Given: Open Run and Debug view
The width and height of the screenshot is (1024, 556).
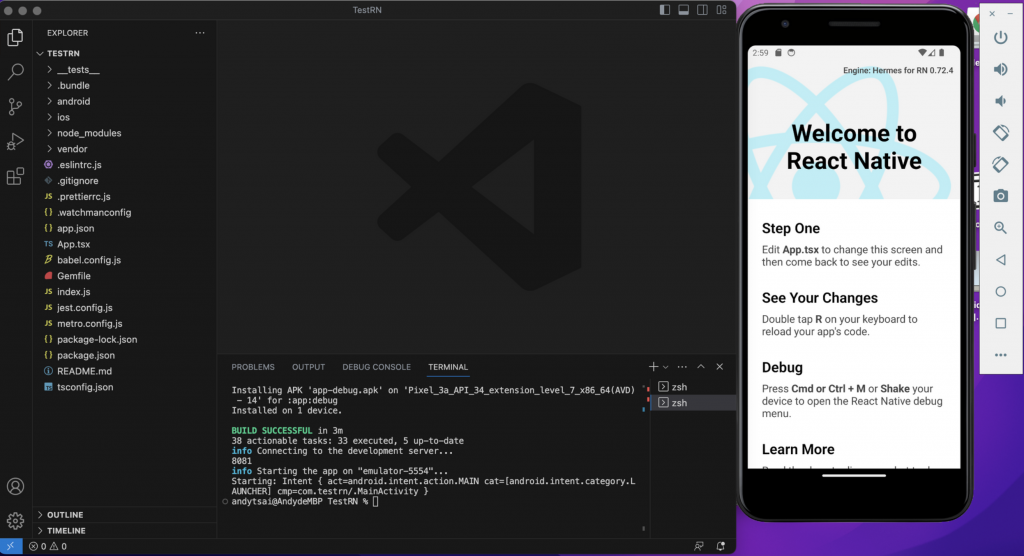Looking at the screenshot, I should (15, 141).
